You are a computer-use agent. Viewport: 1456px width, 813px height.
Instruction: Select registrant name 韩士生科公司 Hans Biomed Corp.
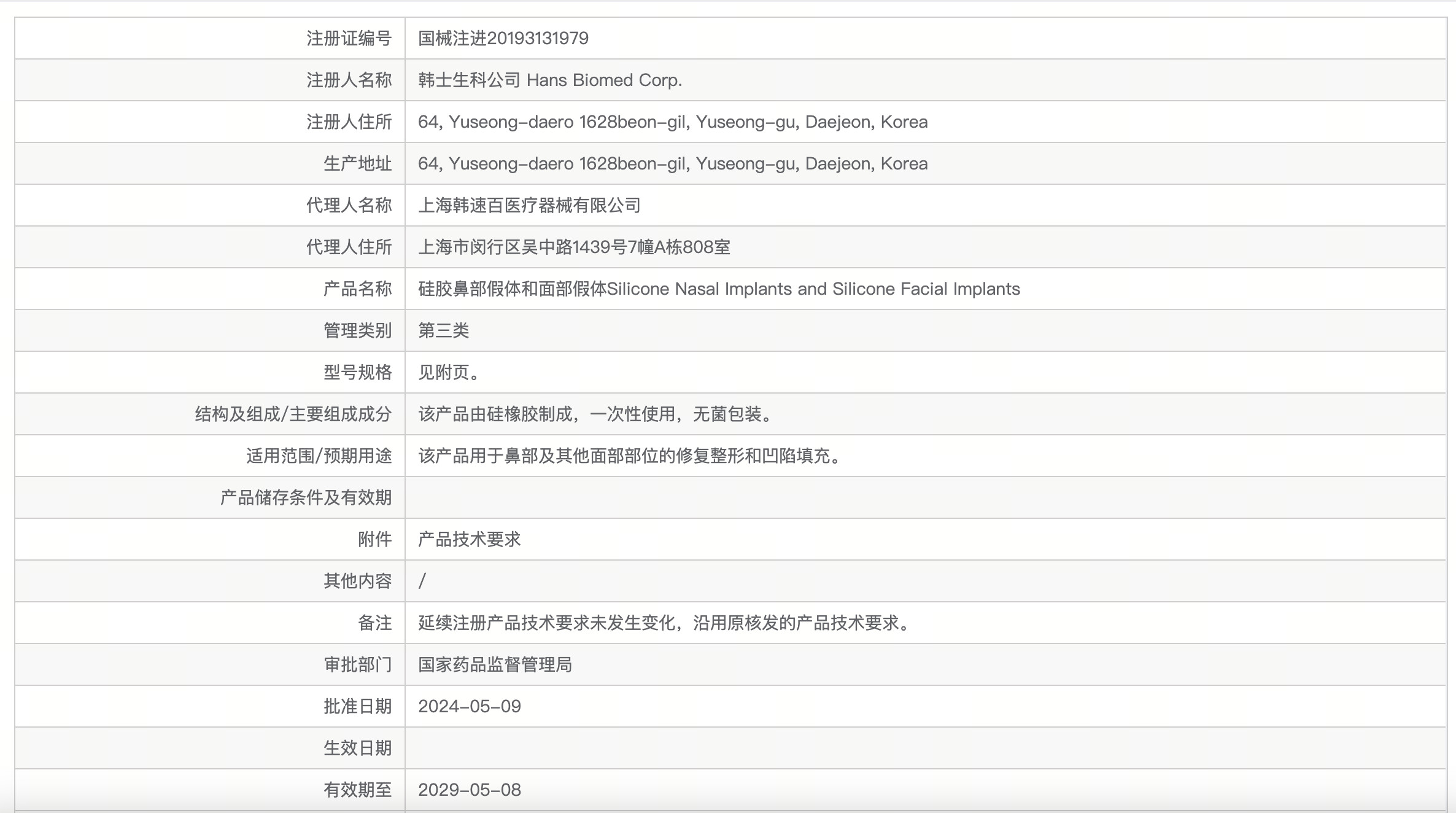(x=550, y=80)
